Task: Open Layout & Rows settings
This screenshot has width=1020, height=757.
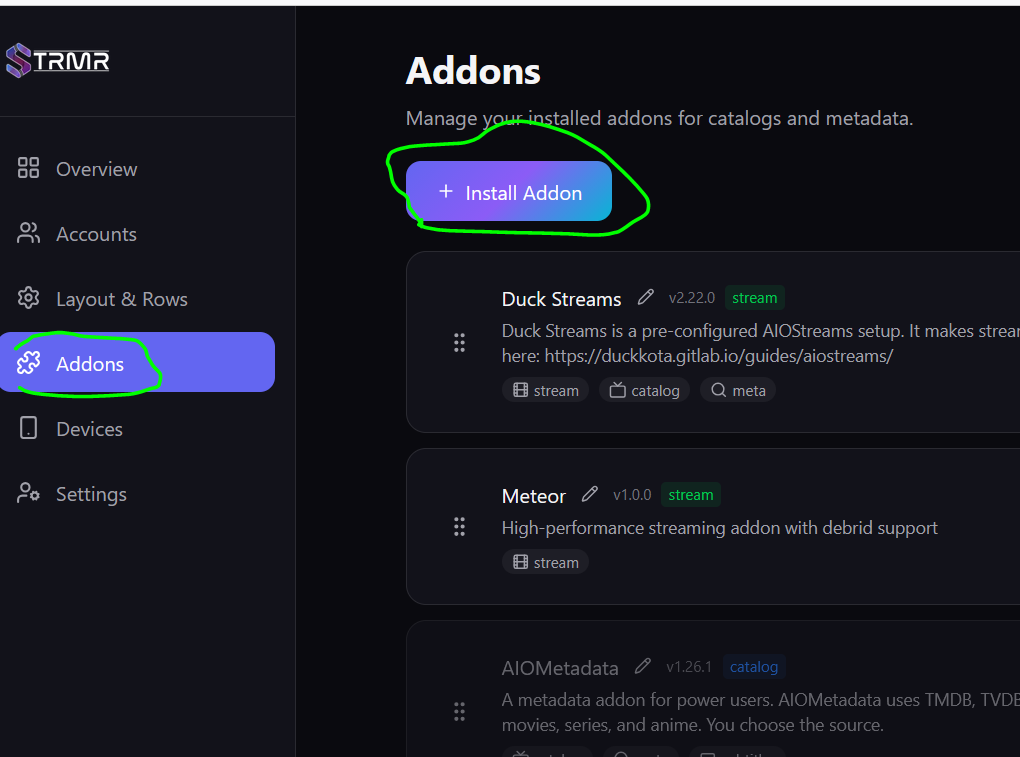Action: tap(121, 299)
